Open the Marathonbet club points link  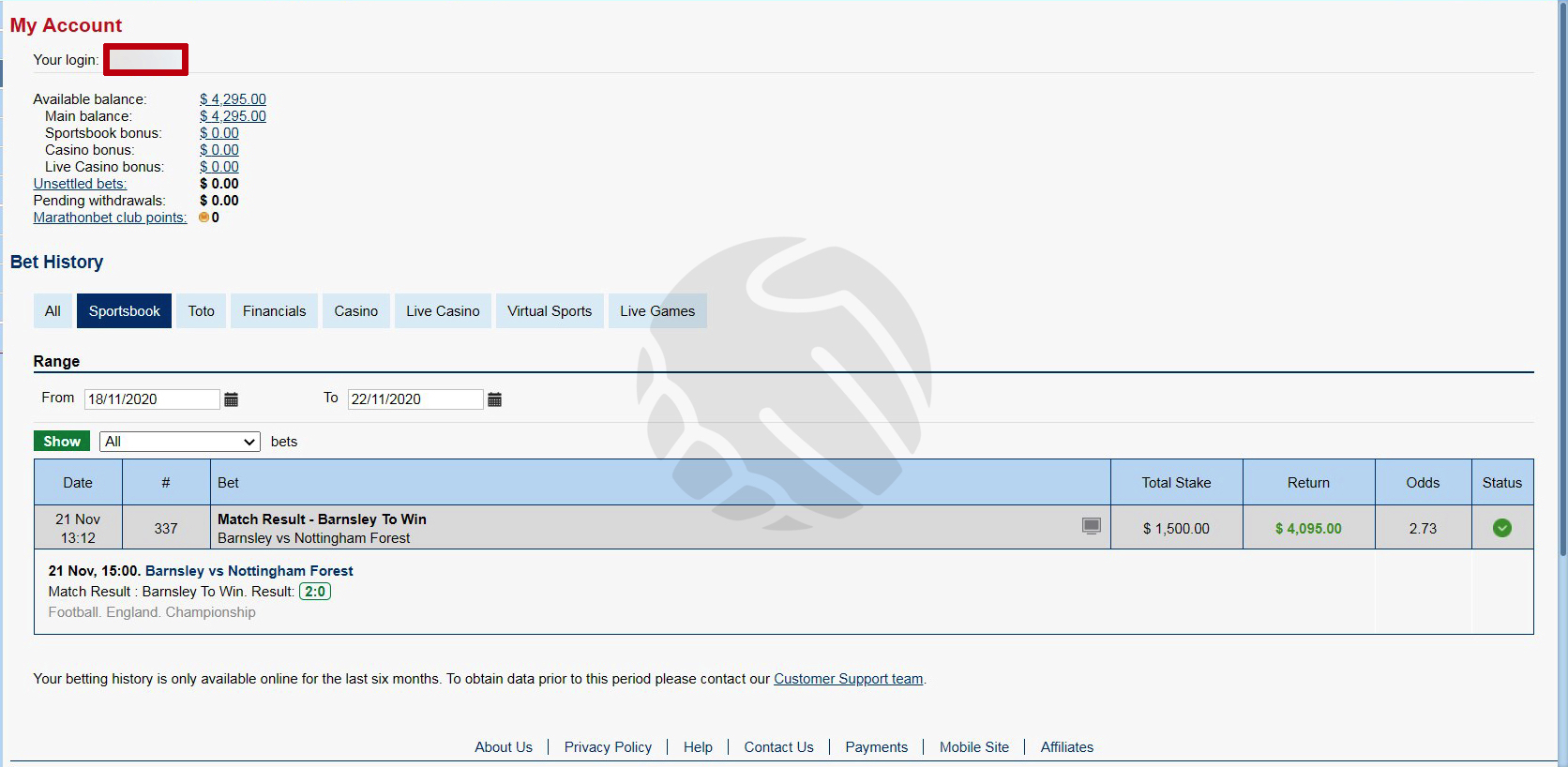point(110,218)
